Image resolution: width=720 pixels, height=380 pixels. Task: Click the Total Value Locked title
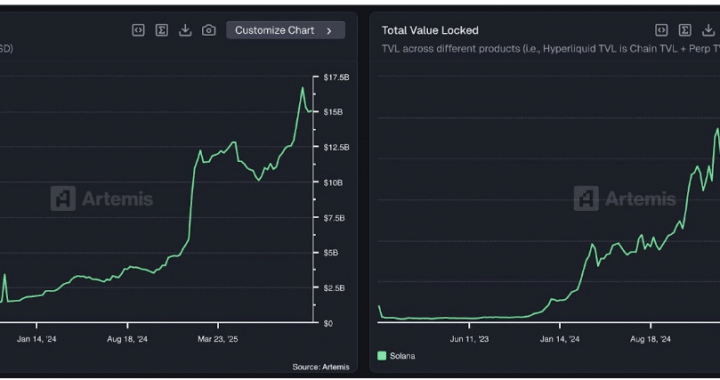(430, 30)
